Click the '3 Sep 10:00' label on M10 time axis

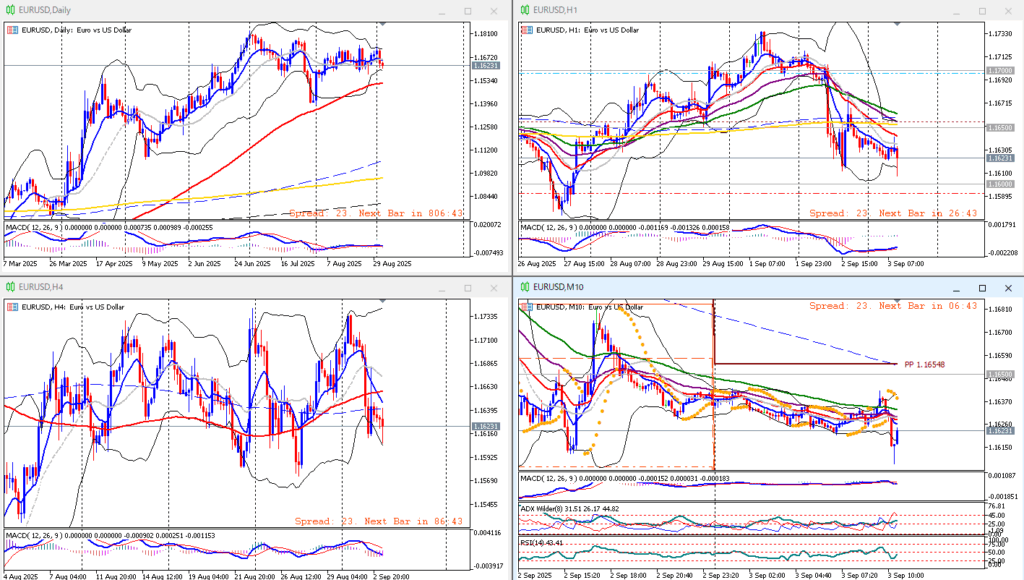point(906,575)
